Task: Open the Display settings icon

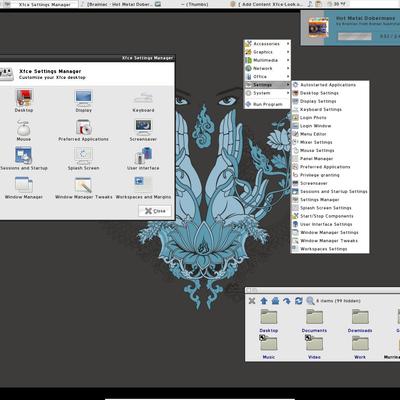Action: [83, 100]
